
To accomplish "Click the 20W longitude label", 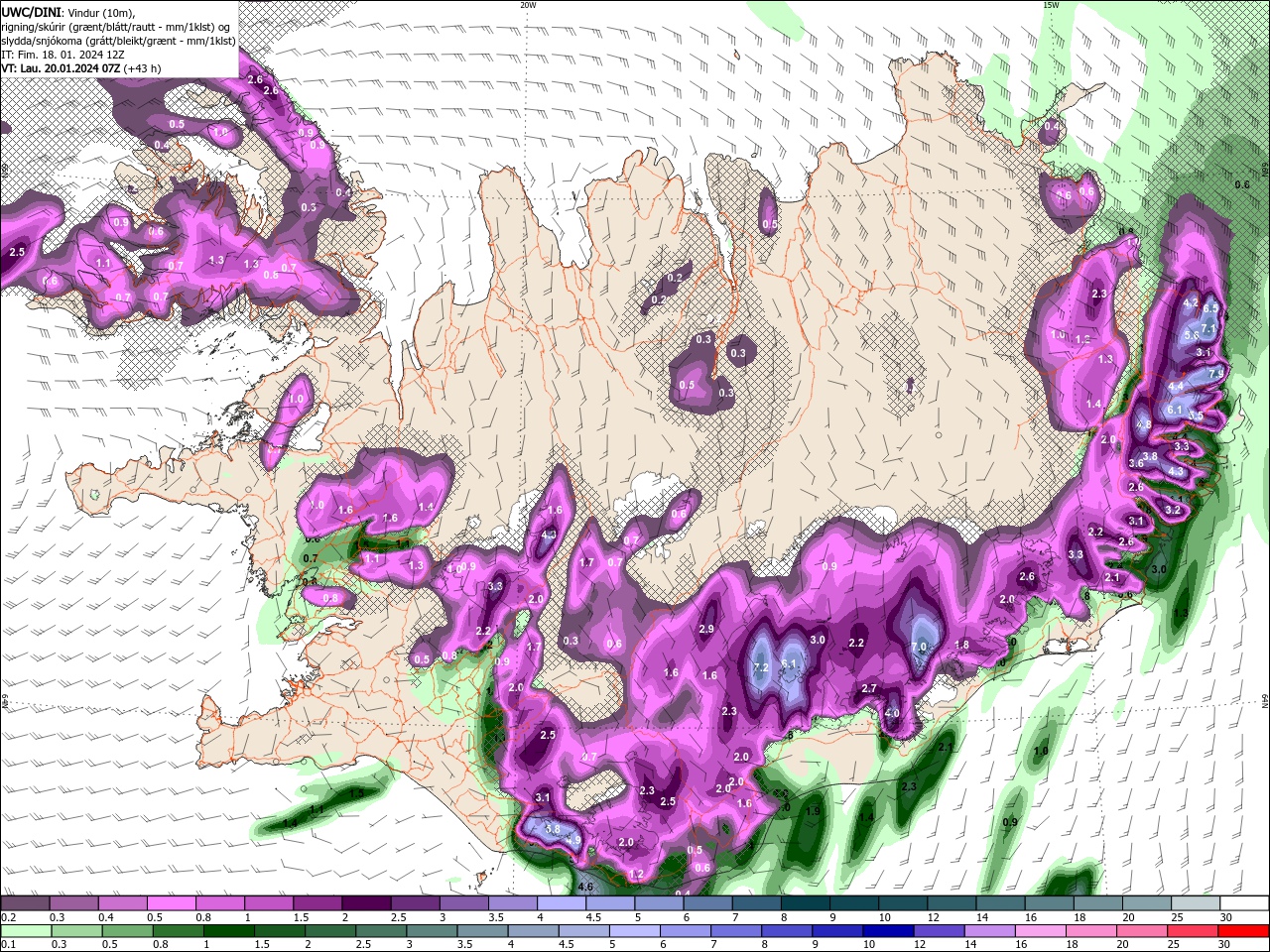I will [x=528, y=5].
